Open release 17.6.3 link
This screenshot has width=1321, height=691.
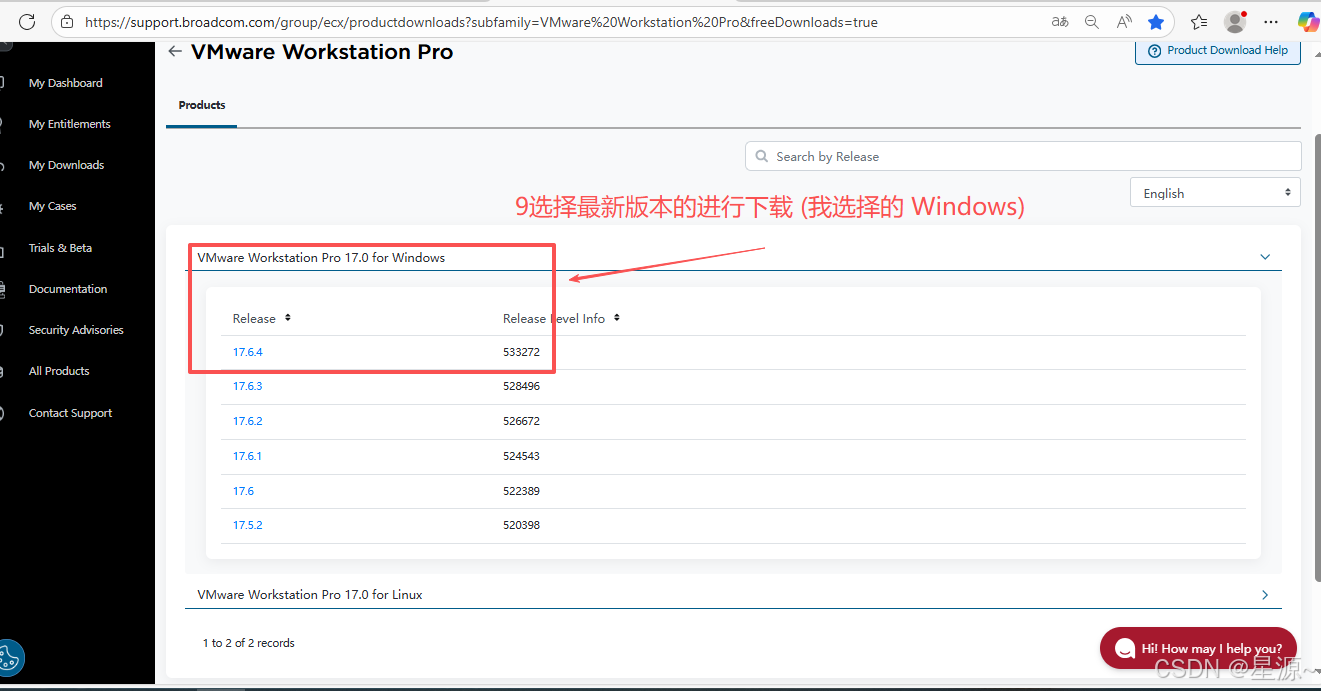coord(247,386)
